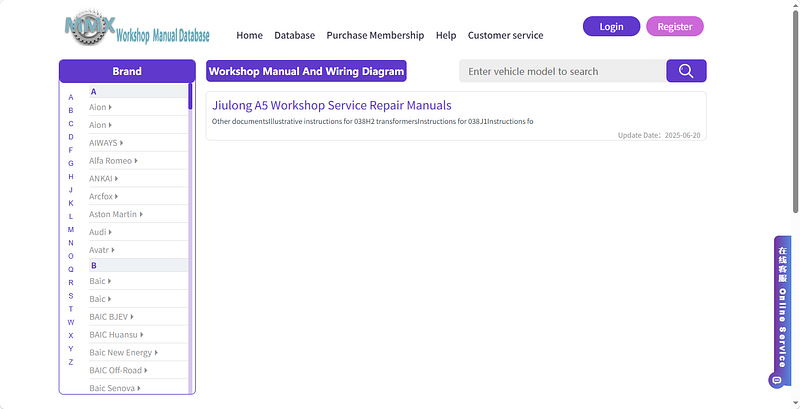Jump to letter G in brand index
This screenshot has height=409, width=800.
click(x=71, y=163)
